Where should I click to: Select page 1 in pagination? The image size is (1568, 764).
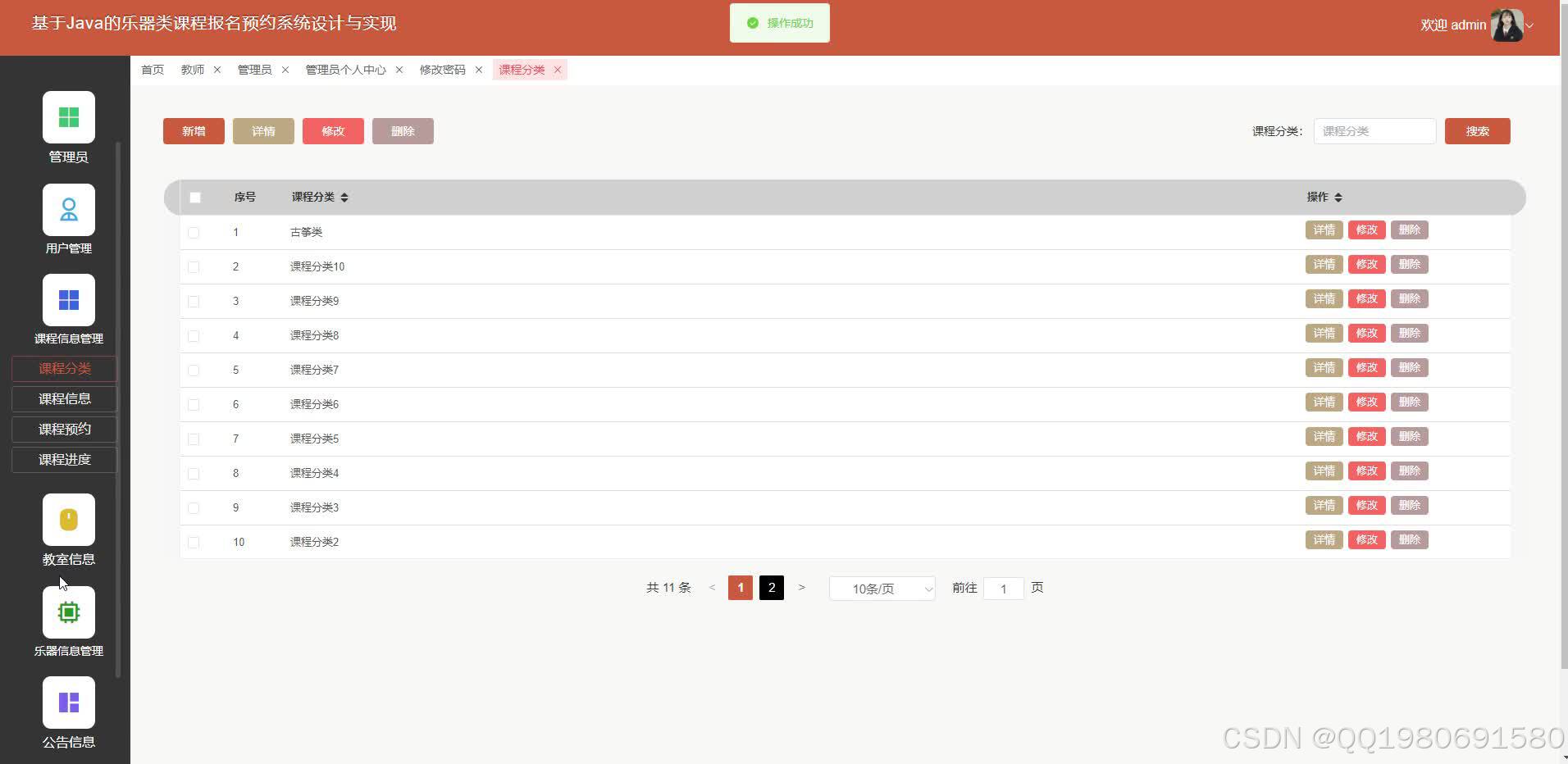click(741, 588)
